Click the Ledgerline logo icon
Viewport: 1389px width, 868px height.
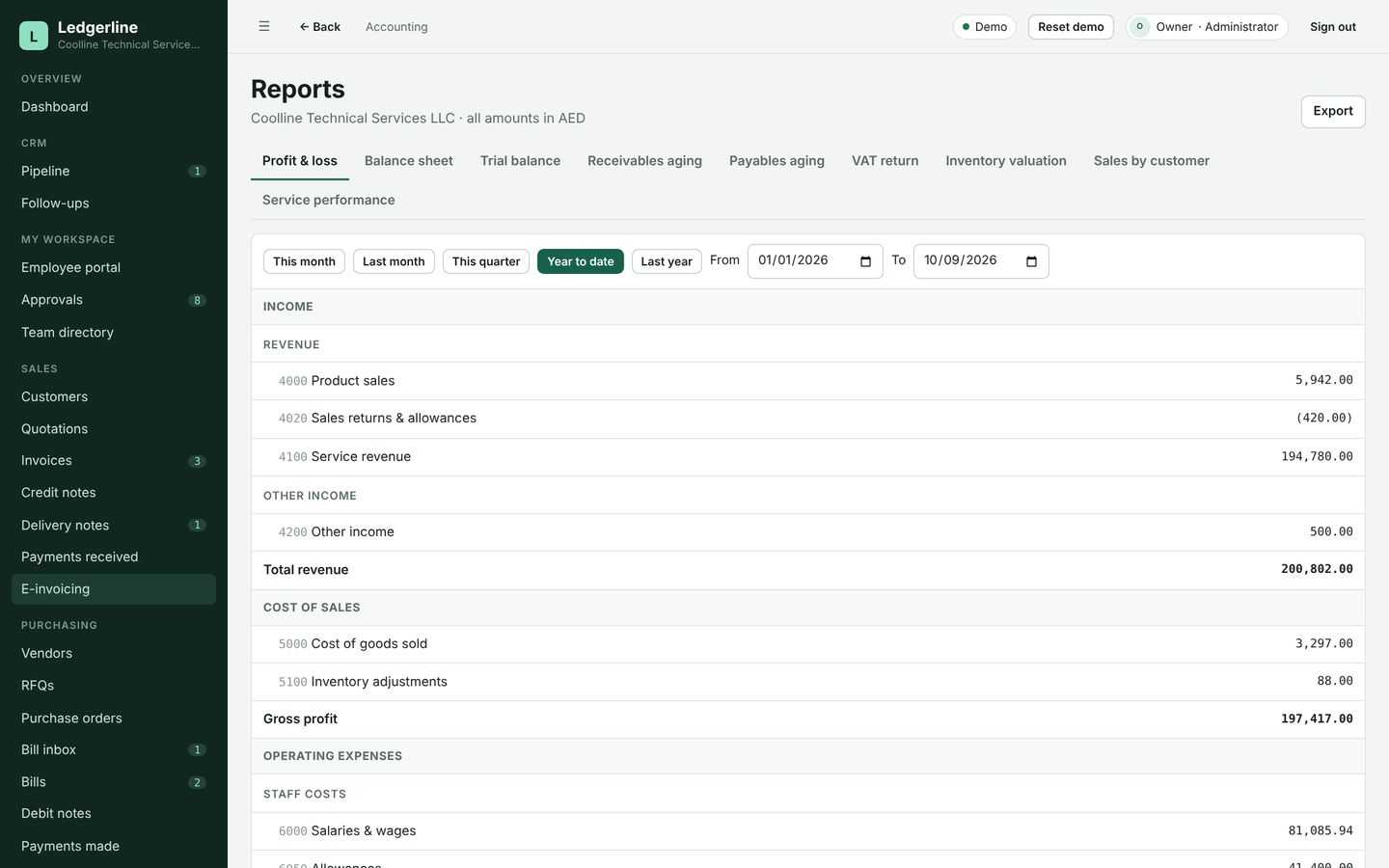click(34, 36)
